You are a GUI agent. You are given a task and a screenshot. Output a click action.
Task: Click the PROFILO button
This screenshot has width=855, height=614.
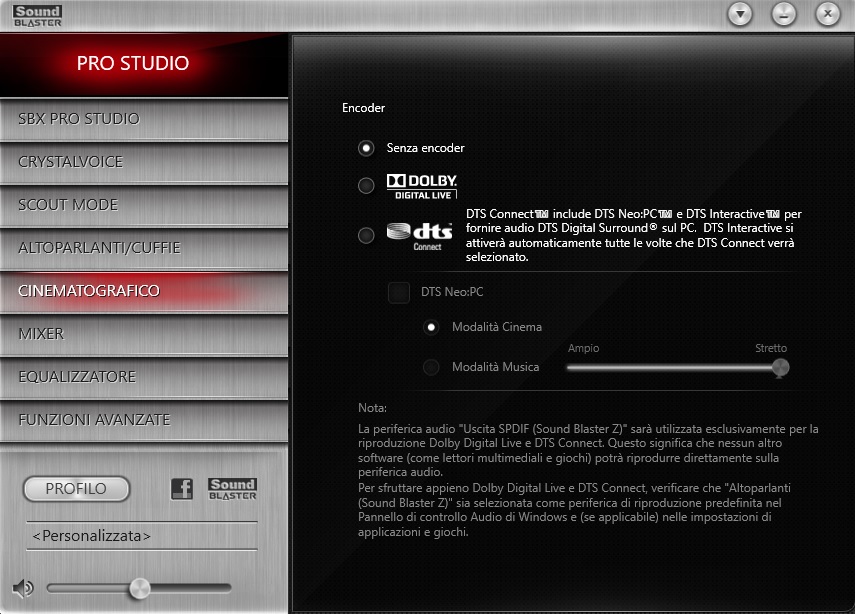pos(76,489)
